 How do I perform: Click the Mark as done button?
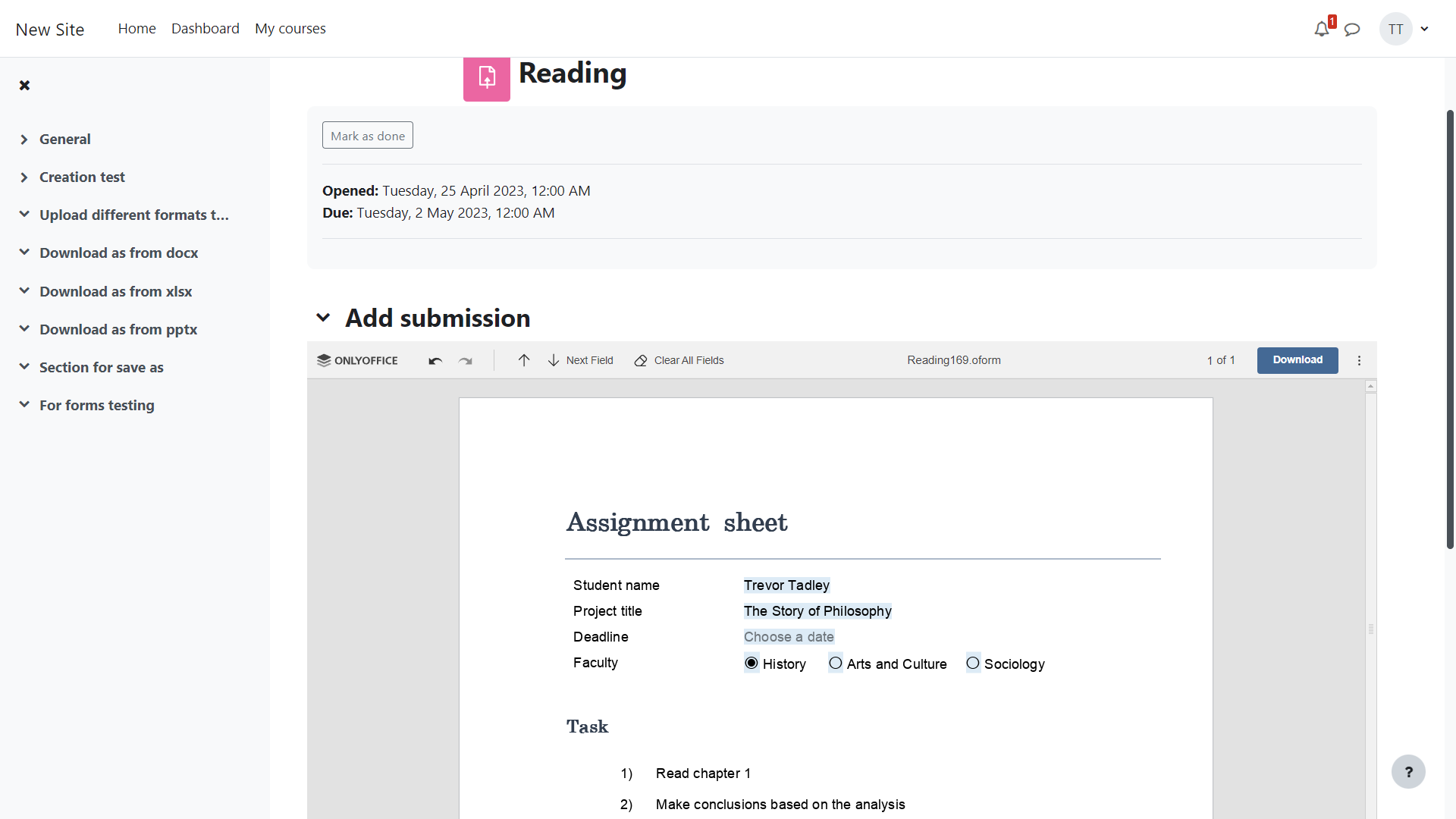tap(367, 135)
